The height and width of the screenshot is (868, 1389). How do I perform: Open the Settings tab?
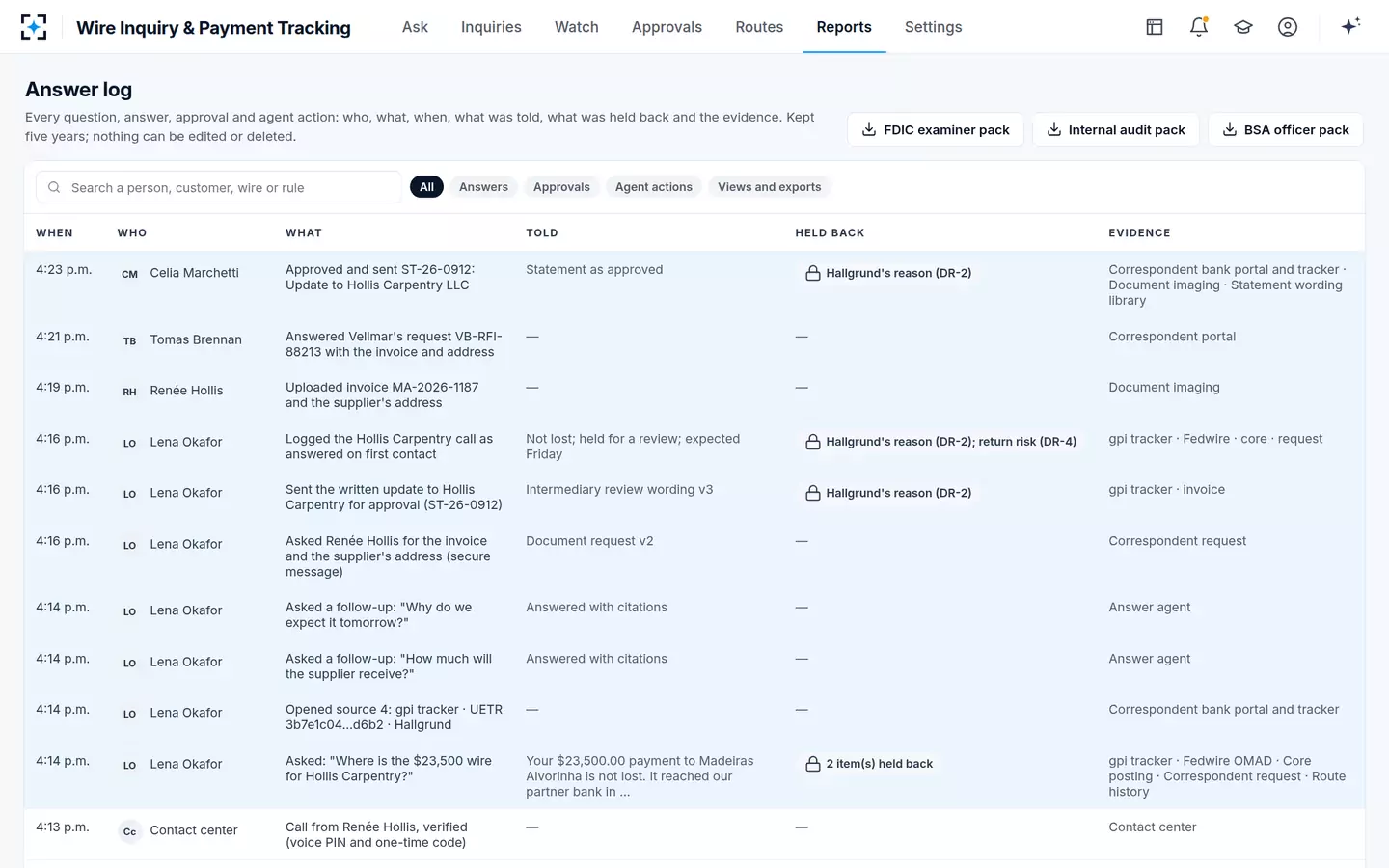click(933, 27)
